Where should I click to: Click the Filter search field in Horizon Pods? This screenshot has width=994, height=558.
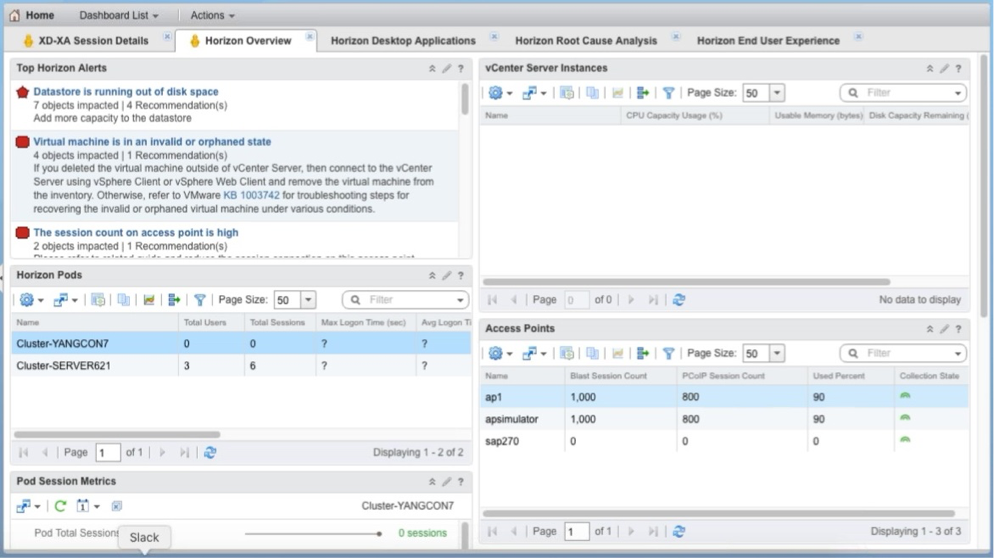[406, 299]
